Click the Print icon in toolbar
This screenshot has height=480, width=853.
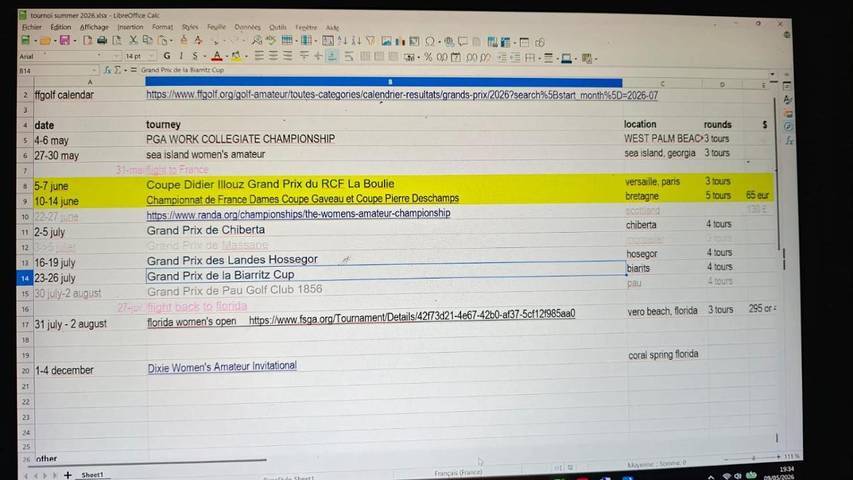click(102, 41)
